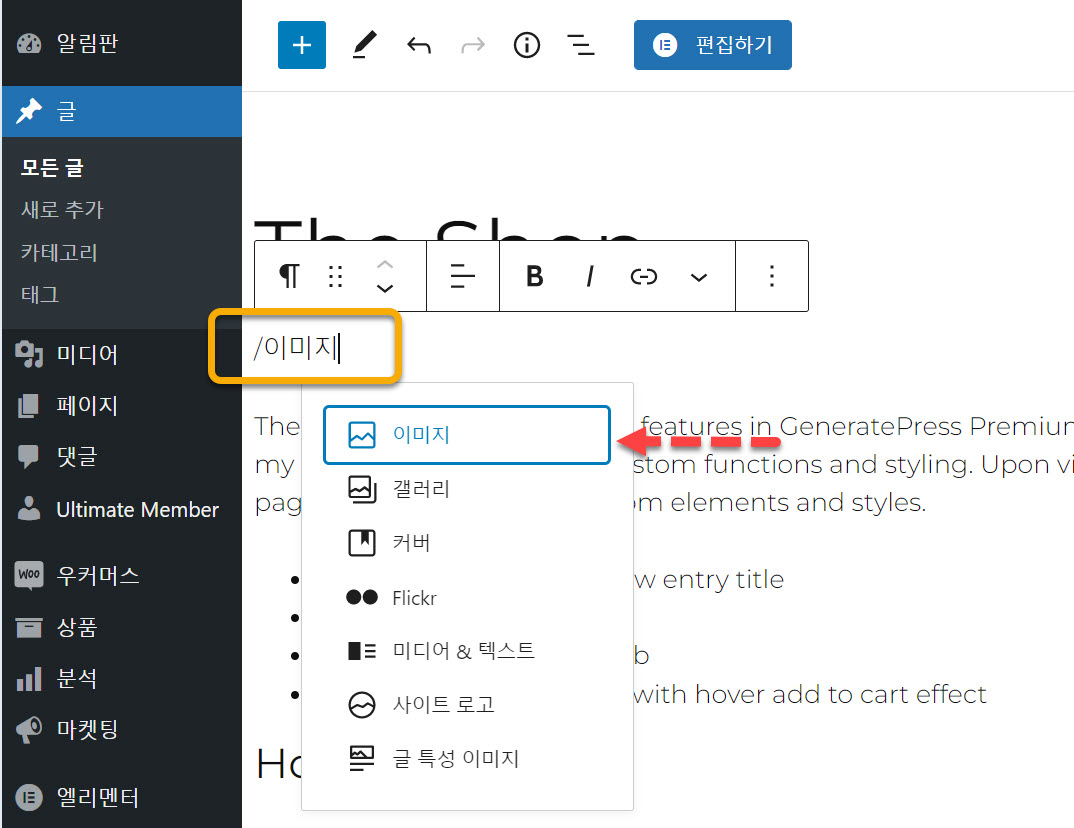Click the 편집하기 button
The height and width of the screenshot is (828, 1074).
[x=712, y=45]
